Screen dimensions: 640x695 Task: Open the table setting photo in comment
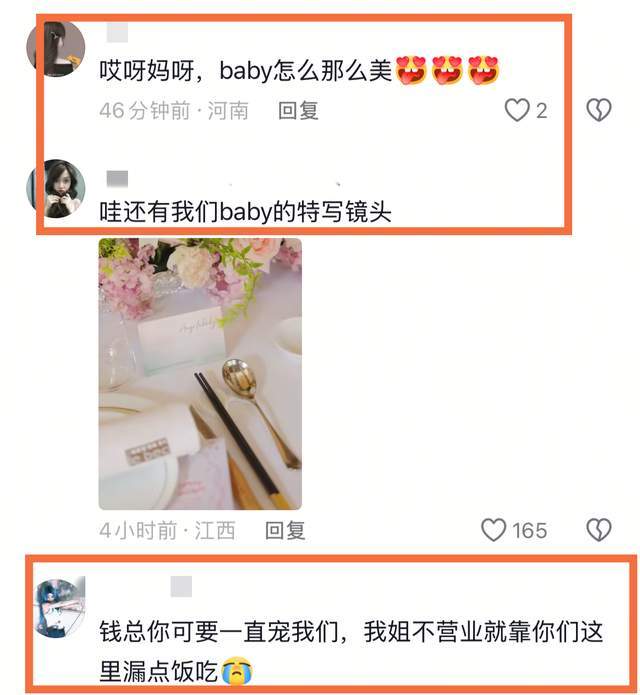point(200,374)
